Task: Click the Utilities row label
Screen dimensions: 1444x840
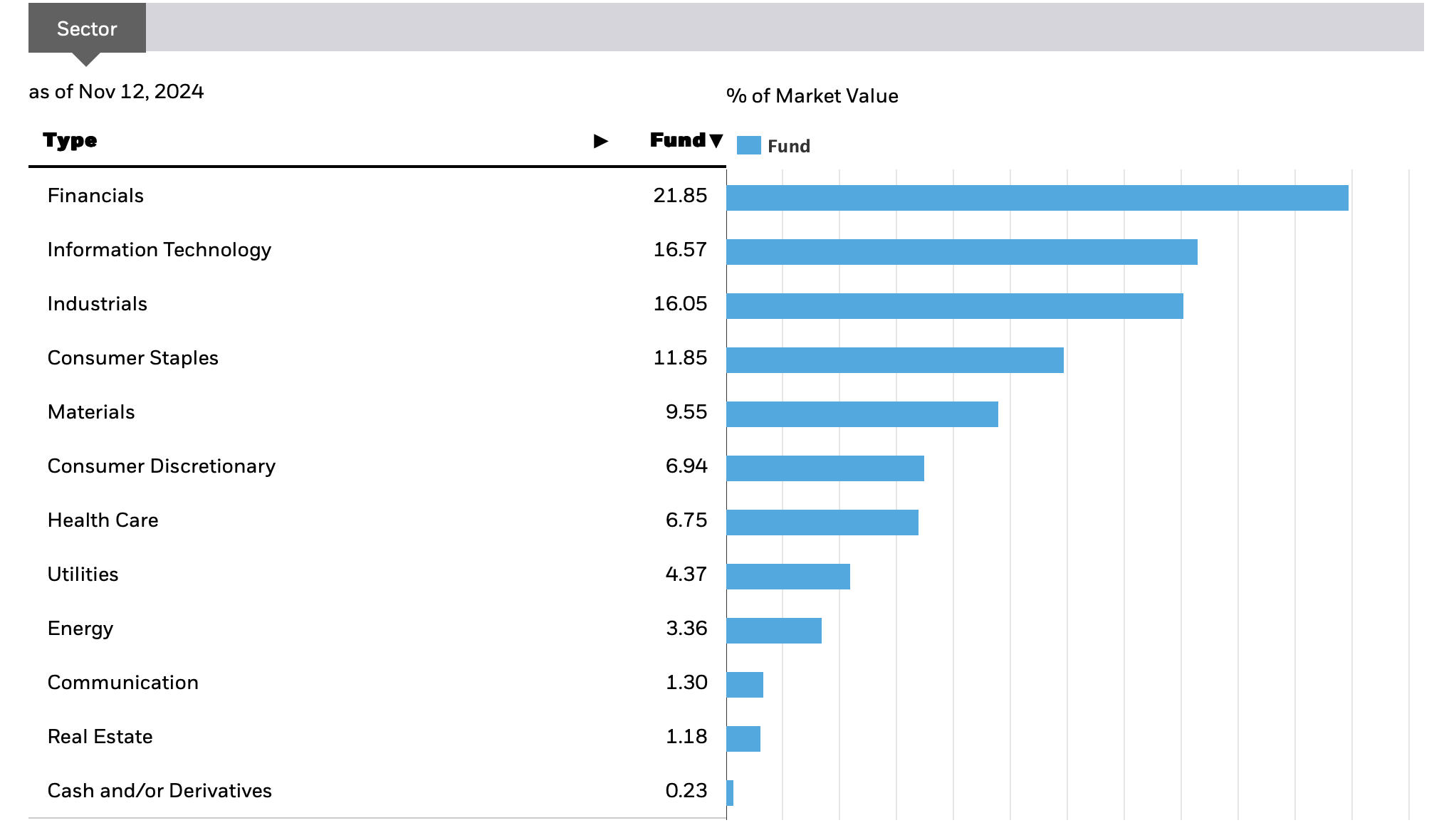Action: point(83,574)
